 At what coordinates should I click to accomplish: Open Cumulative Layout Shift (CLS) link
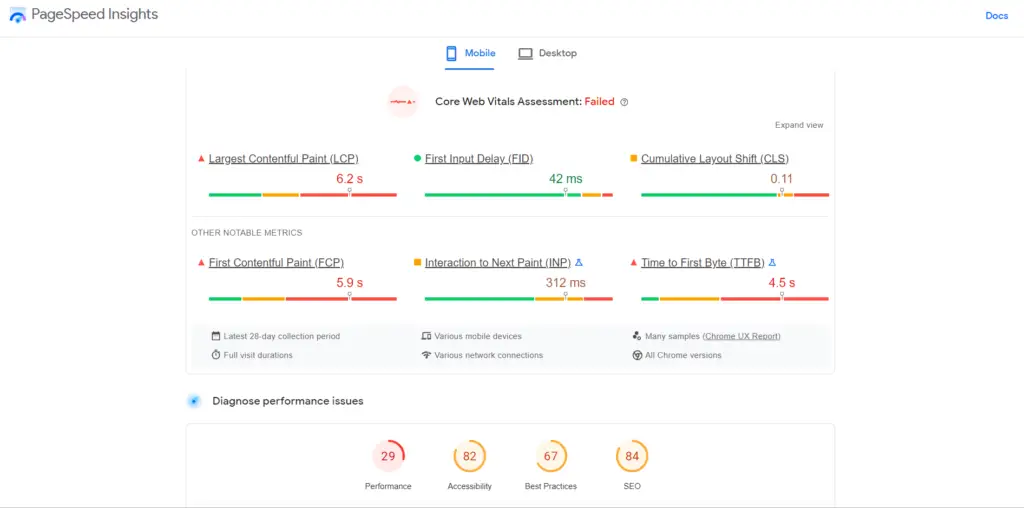click(x=714, y=159)
